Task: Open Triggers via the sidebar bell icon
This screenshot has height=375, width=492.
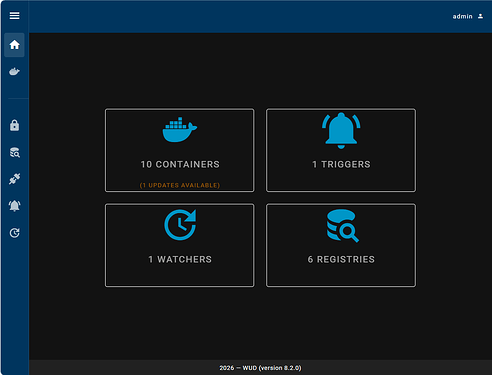Action: click(14, 206)
